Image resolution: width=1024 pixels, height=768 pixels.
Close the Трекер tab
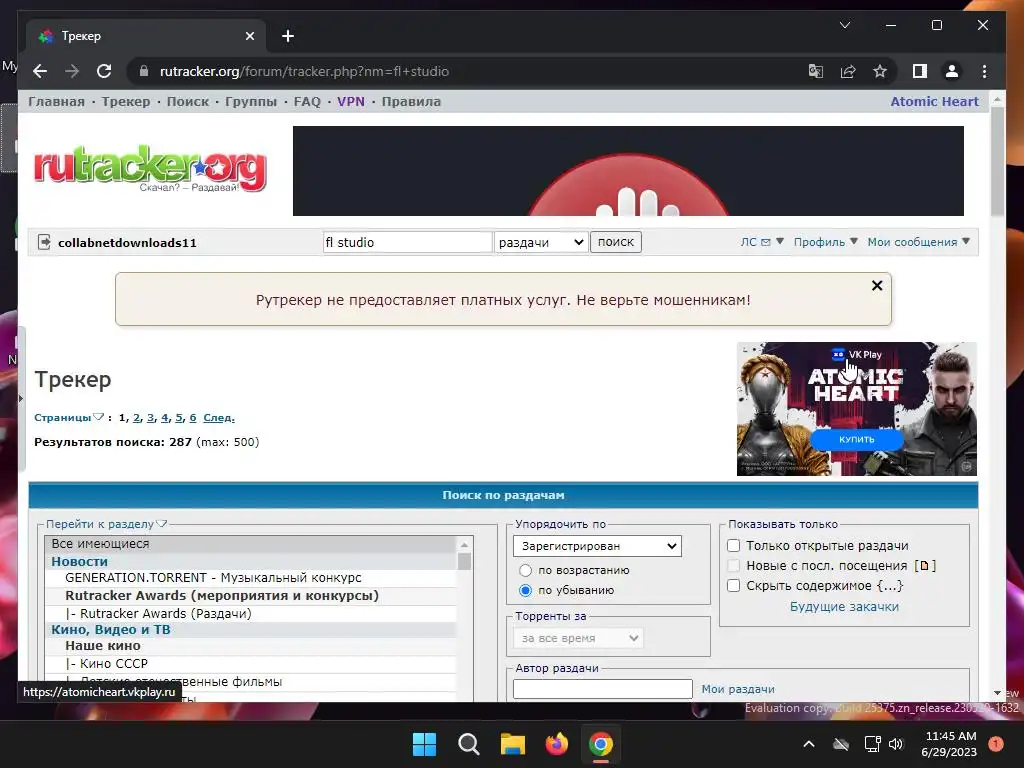pyautogui.click(x=249, y=36)
